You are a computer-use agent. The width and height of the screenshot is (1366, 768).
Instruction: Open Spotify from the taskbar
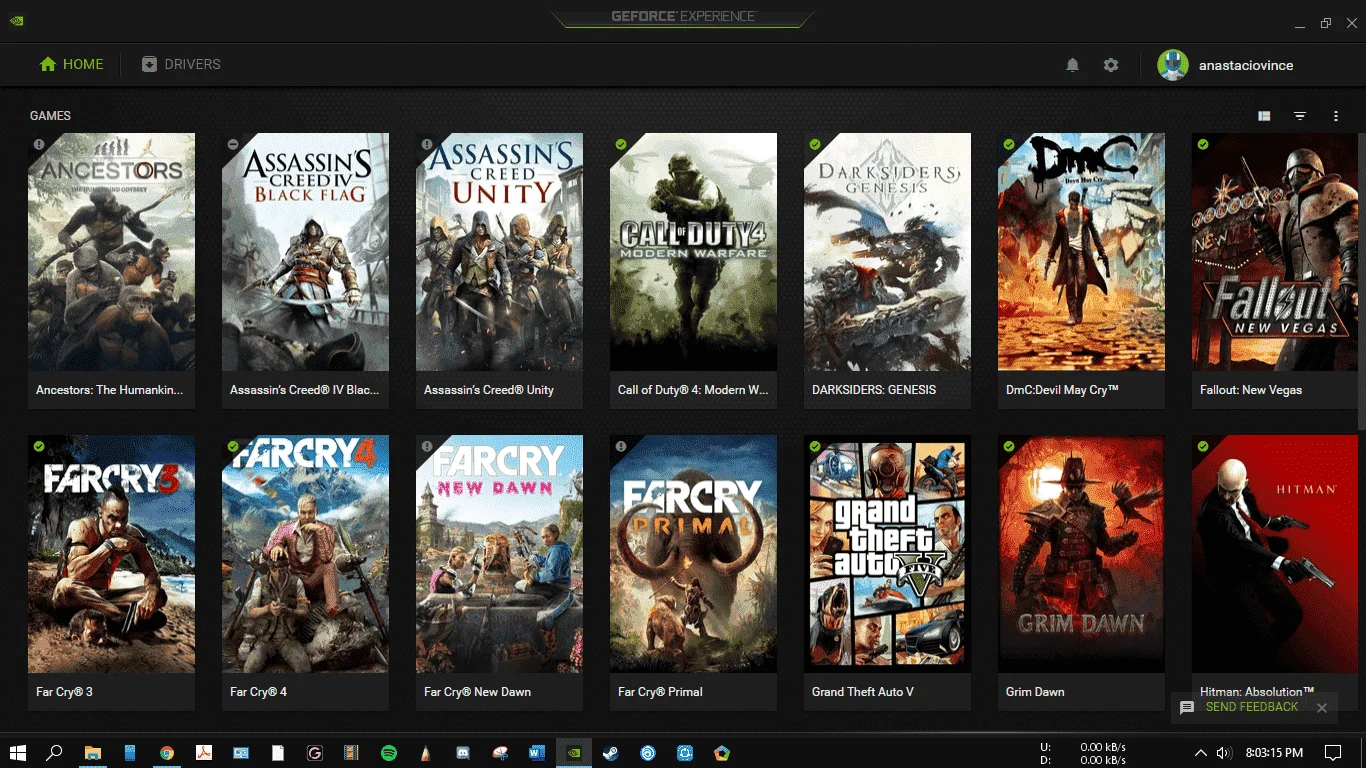click(x=389, y=753)
